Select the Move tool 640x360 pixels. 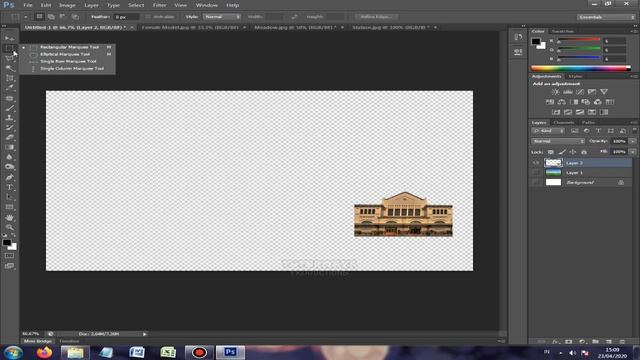[9, 38]
